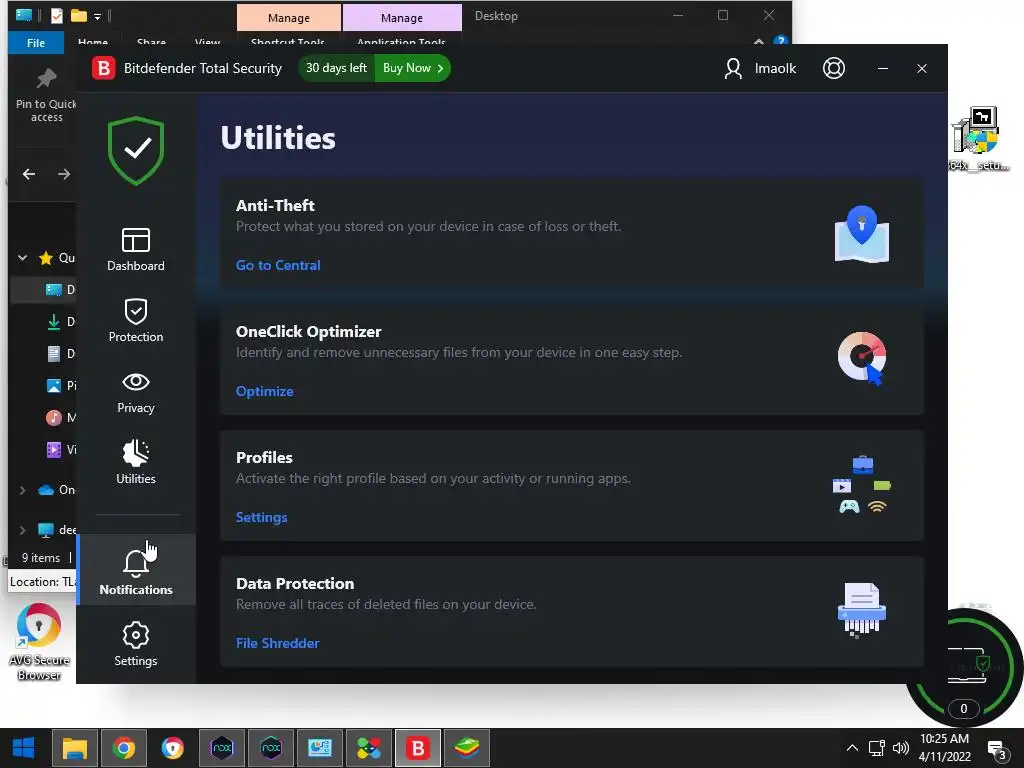Select Pictures folder in Explorer tree

[61, 385]
